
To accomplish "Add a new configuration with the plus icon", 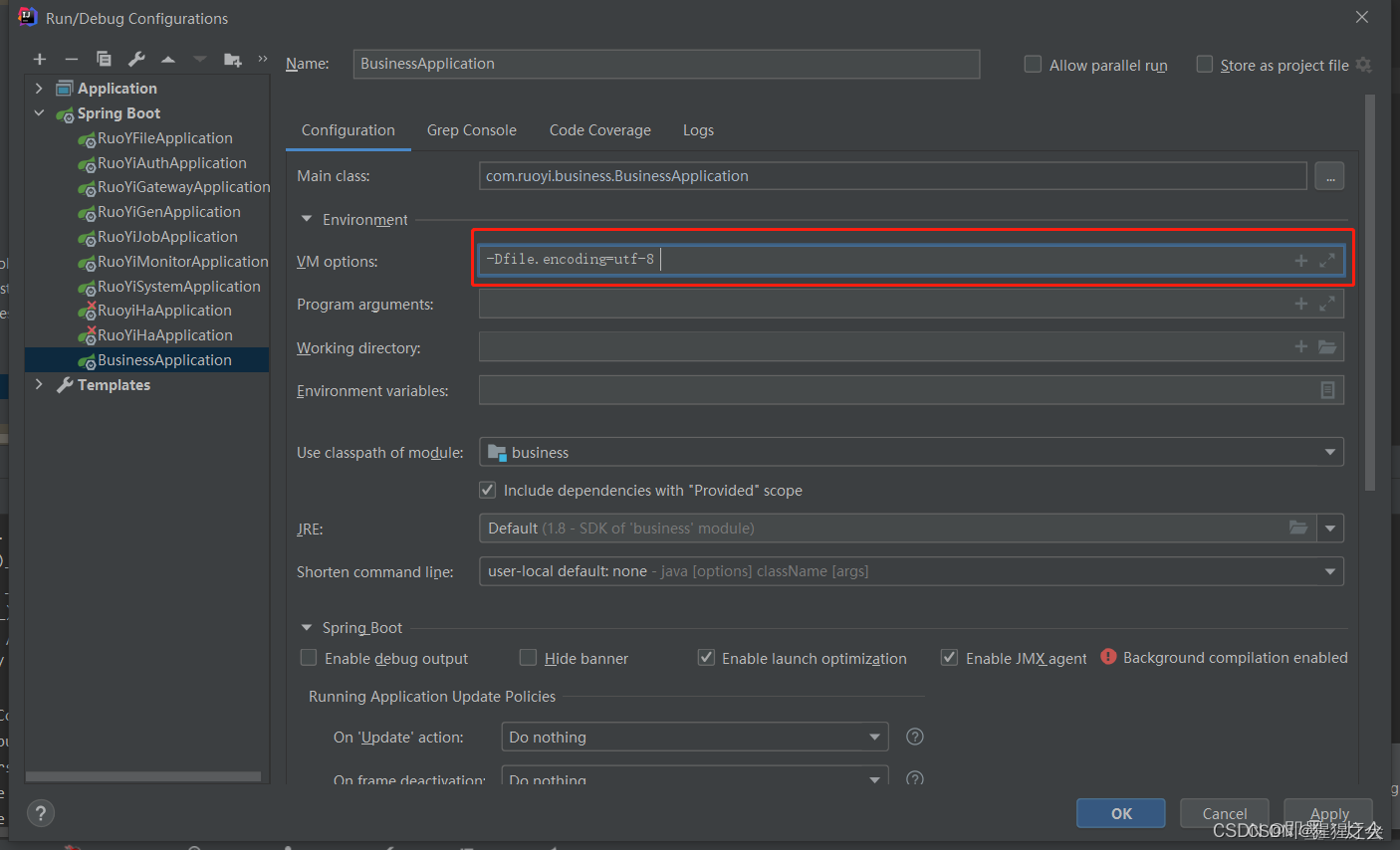I will (x=40, y=60).
